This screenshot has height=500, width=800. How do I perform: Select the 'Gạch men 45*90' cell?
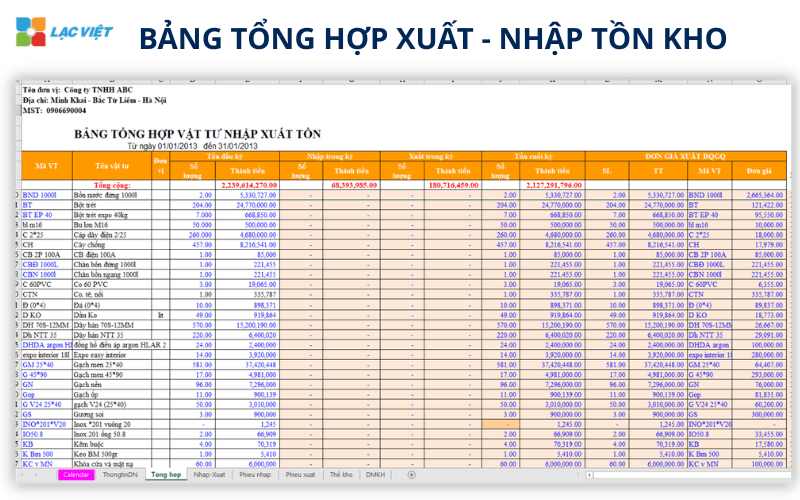[x=112, y=375]
